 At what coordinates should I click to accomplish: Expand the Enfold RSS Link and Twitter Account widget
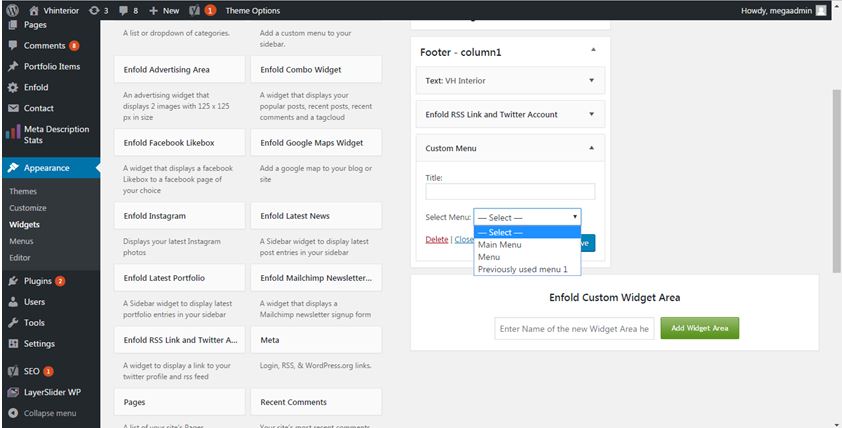pos(591,114)
